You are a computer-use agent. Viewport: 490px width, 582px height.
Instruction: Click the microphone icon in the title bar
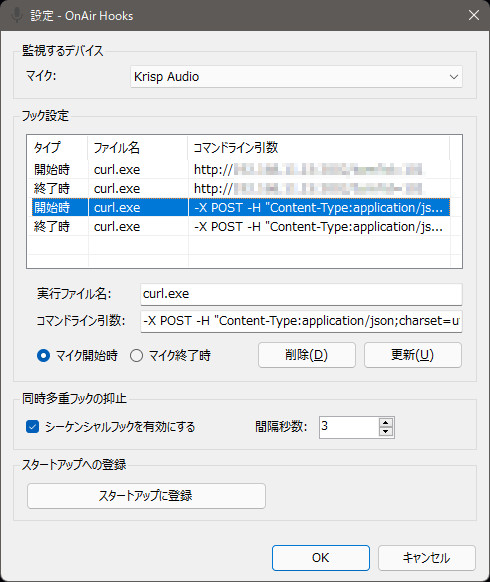pos(16,15)
